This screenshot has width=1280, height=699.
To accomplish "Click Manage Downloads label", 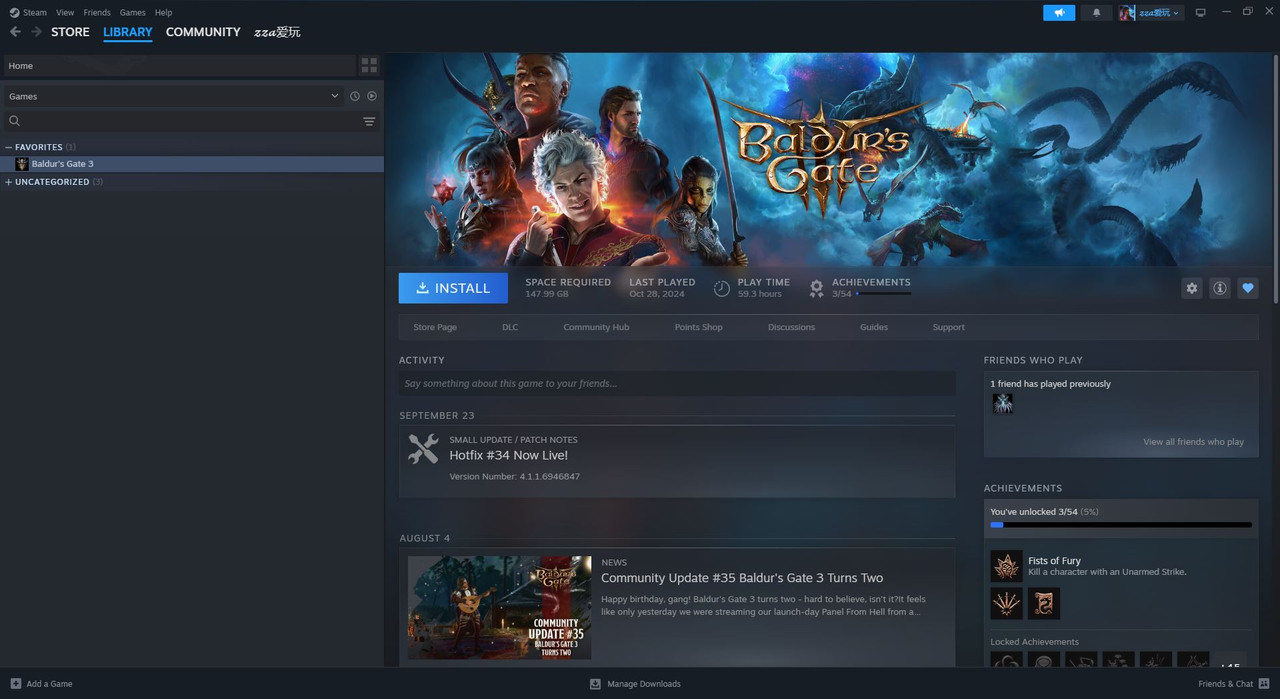I will (x=644, y=684).
